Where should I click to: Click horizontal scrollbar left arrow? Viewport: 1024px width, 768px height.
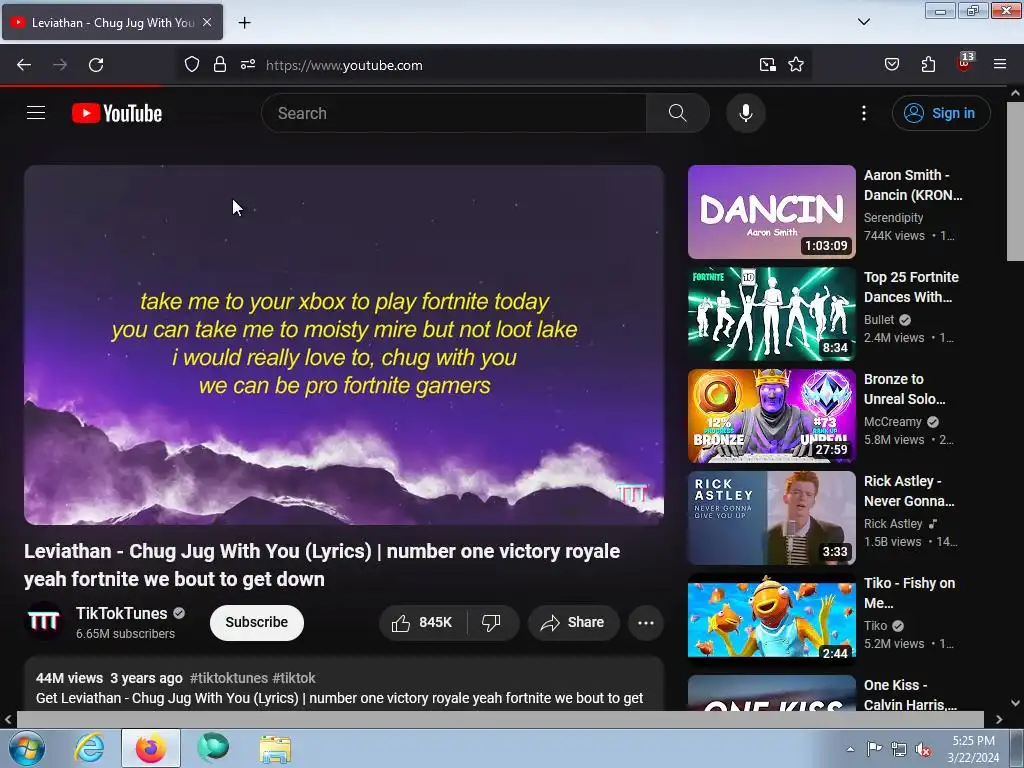[x=8, y=719]
